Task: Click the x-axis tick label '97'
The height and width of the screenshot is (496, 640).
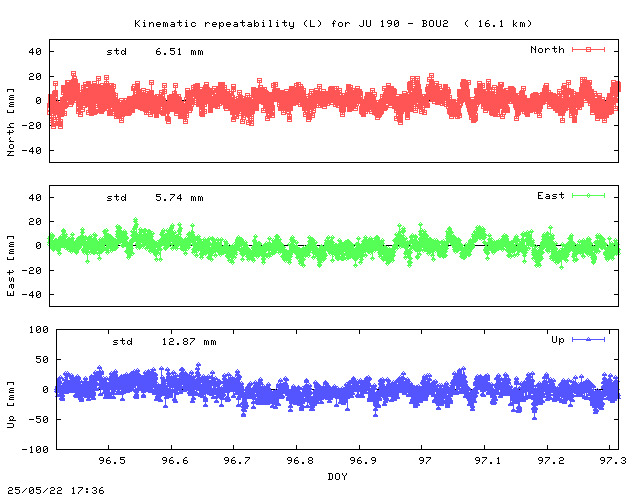Action: click(x=424, y=460)
